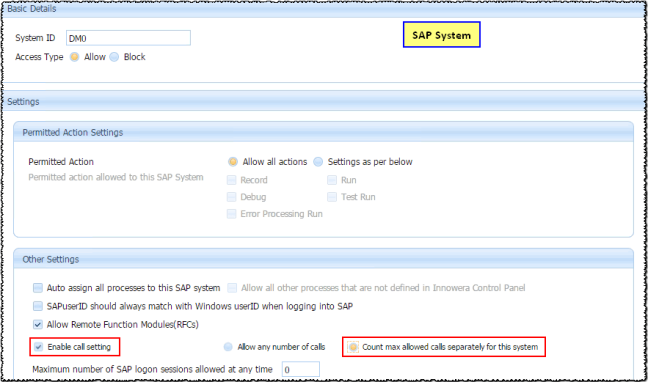Uncheck Allow Remote Function Modules(RFCs)
This screenshot has height=382, width=648.
click(x=38, y=325)
